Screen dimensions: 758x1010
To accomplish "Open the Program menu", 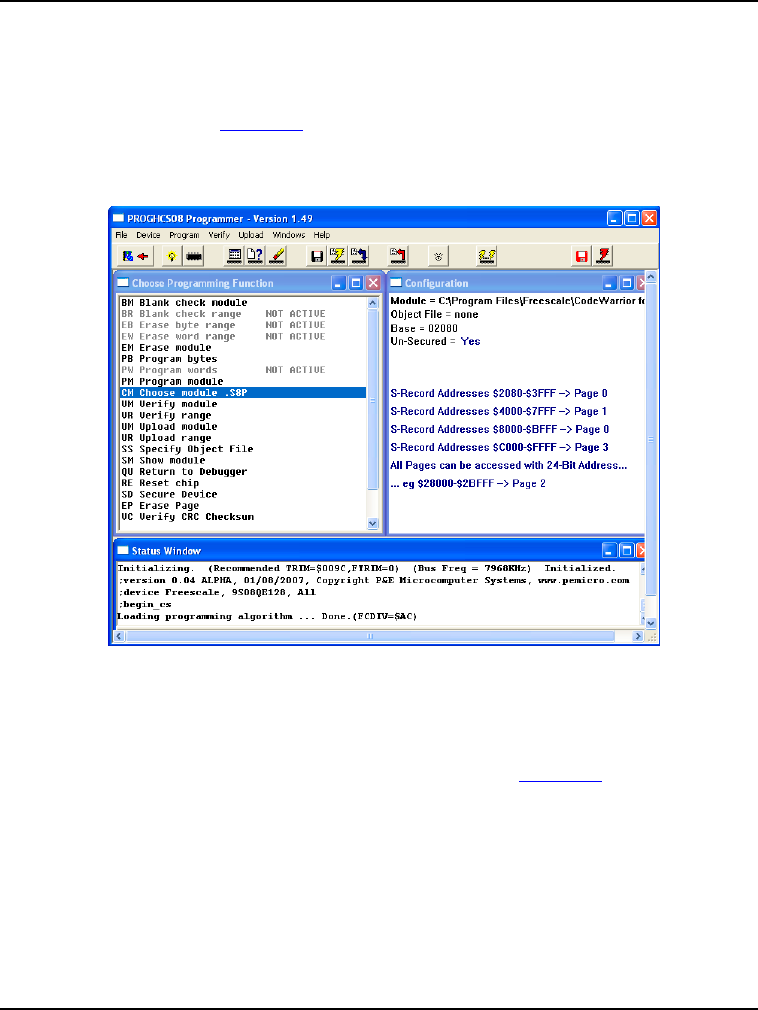I will [x=184, y=235].
